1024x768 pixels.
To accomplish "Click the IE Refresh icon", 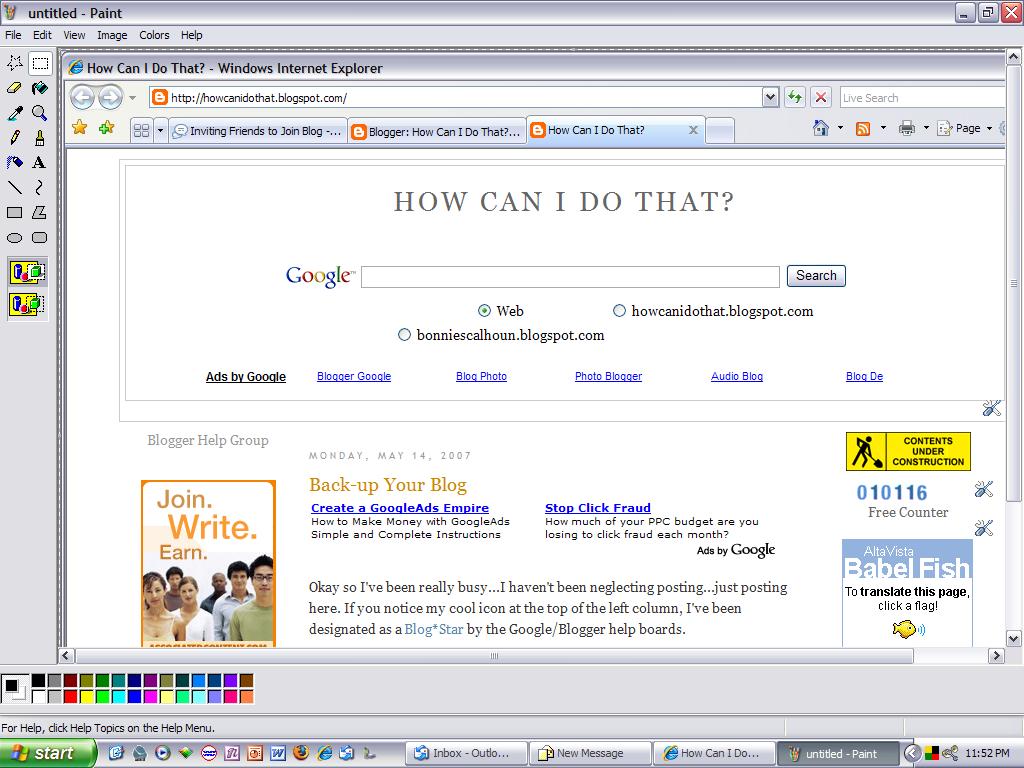I will pos(794,97).
